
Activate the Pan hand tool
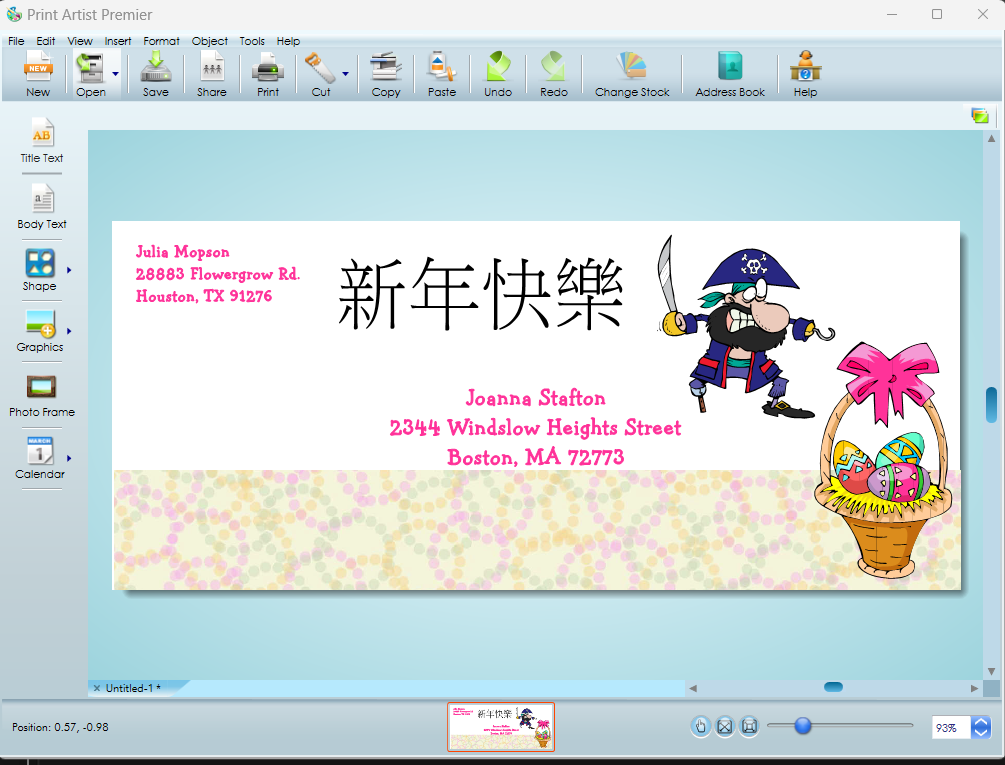tap(701, 726)
